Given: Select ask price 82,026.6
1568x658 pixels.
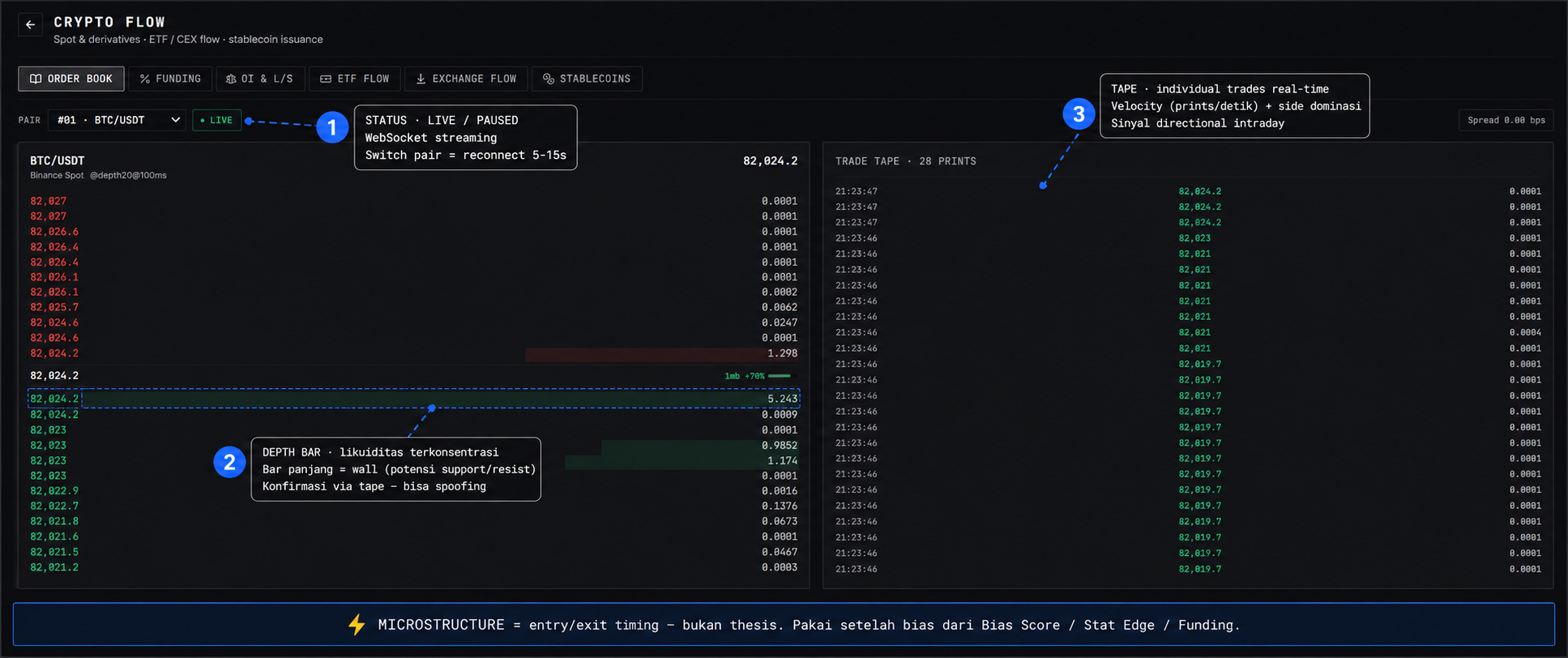Looking at the screenshot, I should (54, 232).
